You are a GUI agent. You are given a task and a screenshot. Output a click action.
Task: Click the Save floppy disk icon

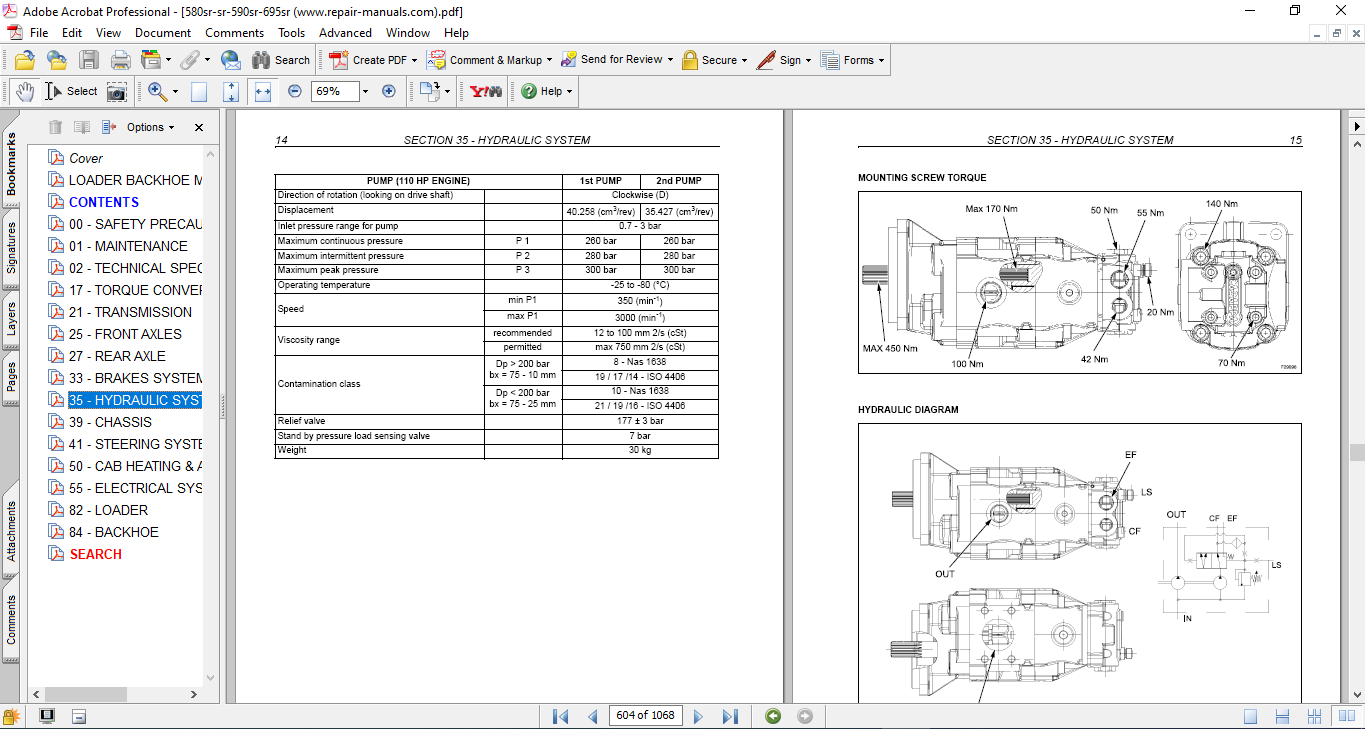(x=89, y=60)
